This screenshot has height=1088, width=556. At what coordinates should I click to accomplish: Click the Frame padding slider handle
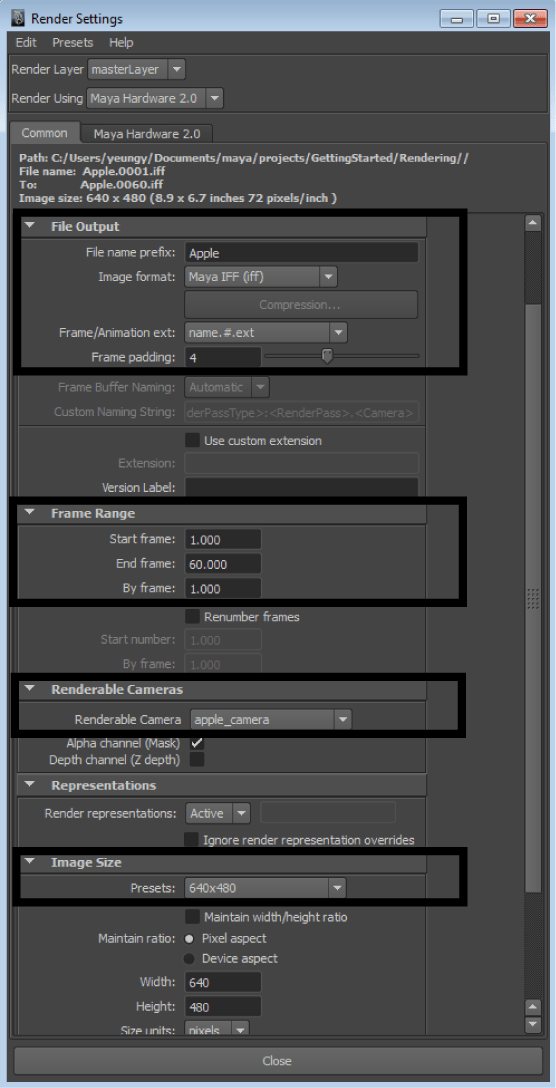pos(328,355)
